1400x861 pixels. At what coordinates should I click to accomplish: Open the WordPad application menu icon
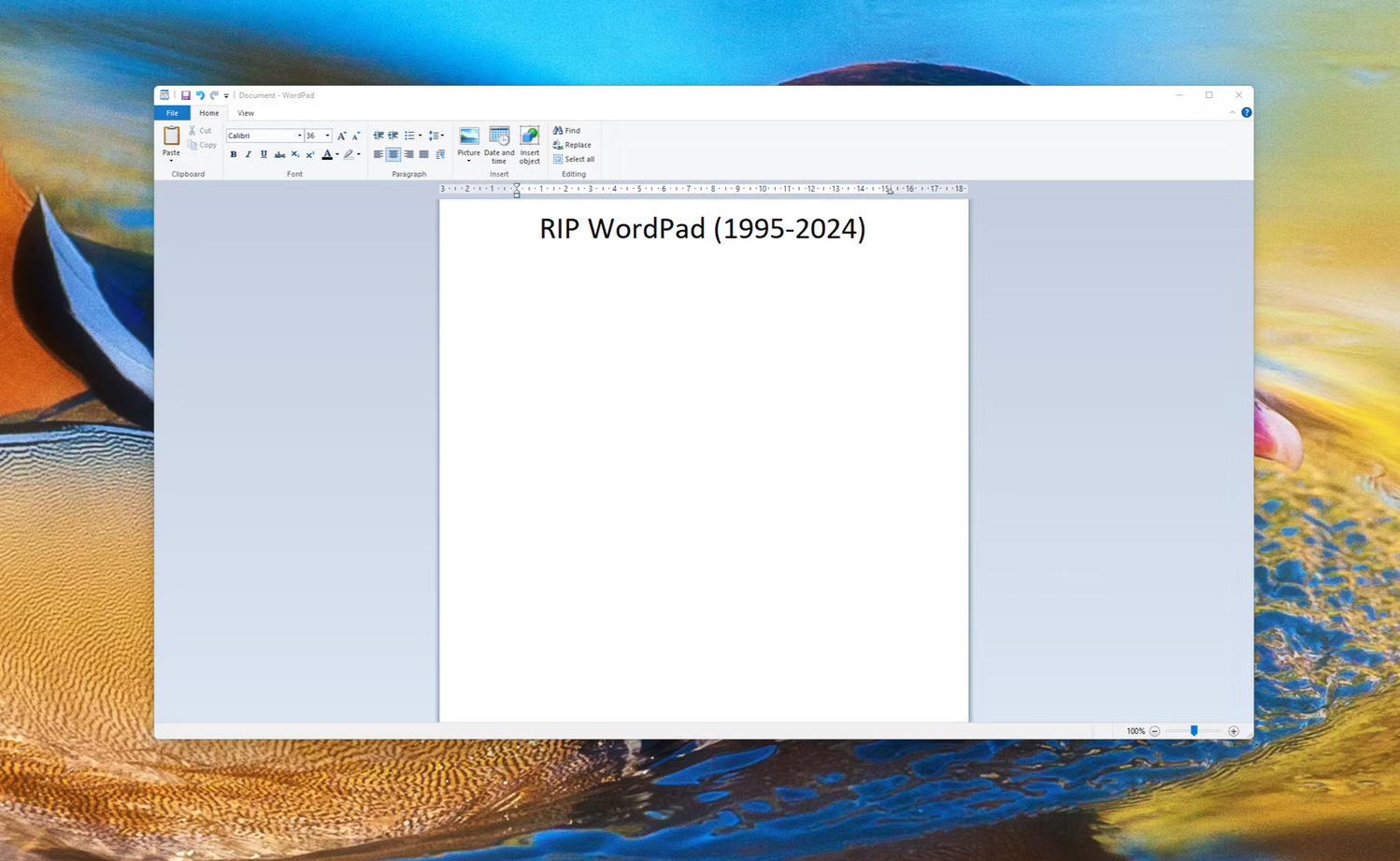pyautogui.click(x=164, y=95)
